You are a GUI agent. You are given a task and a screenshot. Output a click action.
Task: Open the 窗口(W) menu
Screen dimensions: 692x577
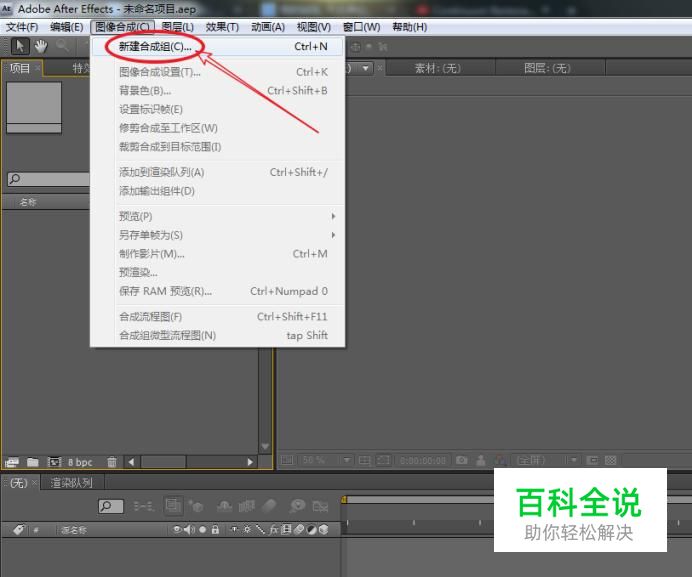[x=361, y=27]
